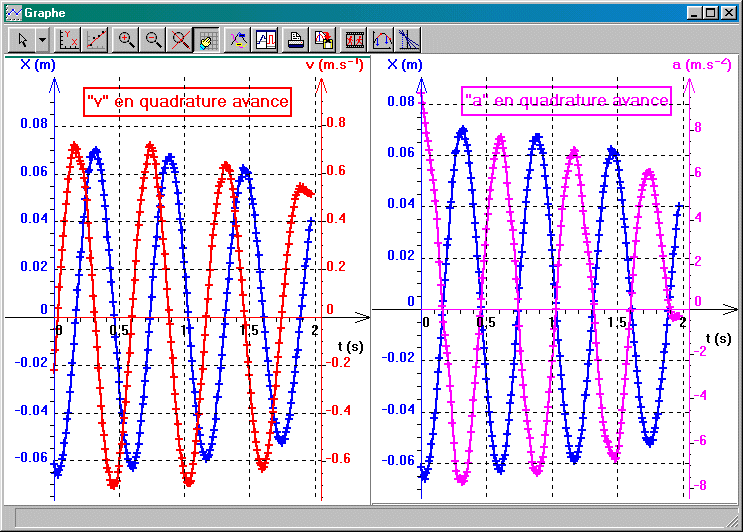
Task: Open the pointer tool dropdown arrow
Action: [x=41, y=40]
